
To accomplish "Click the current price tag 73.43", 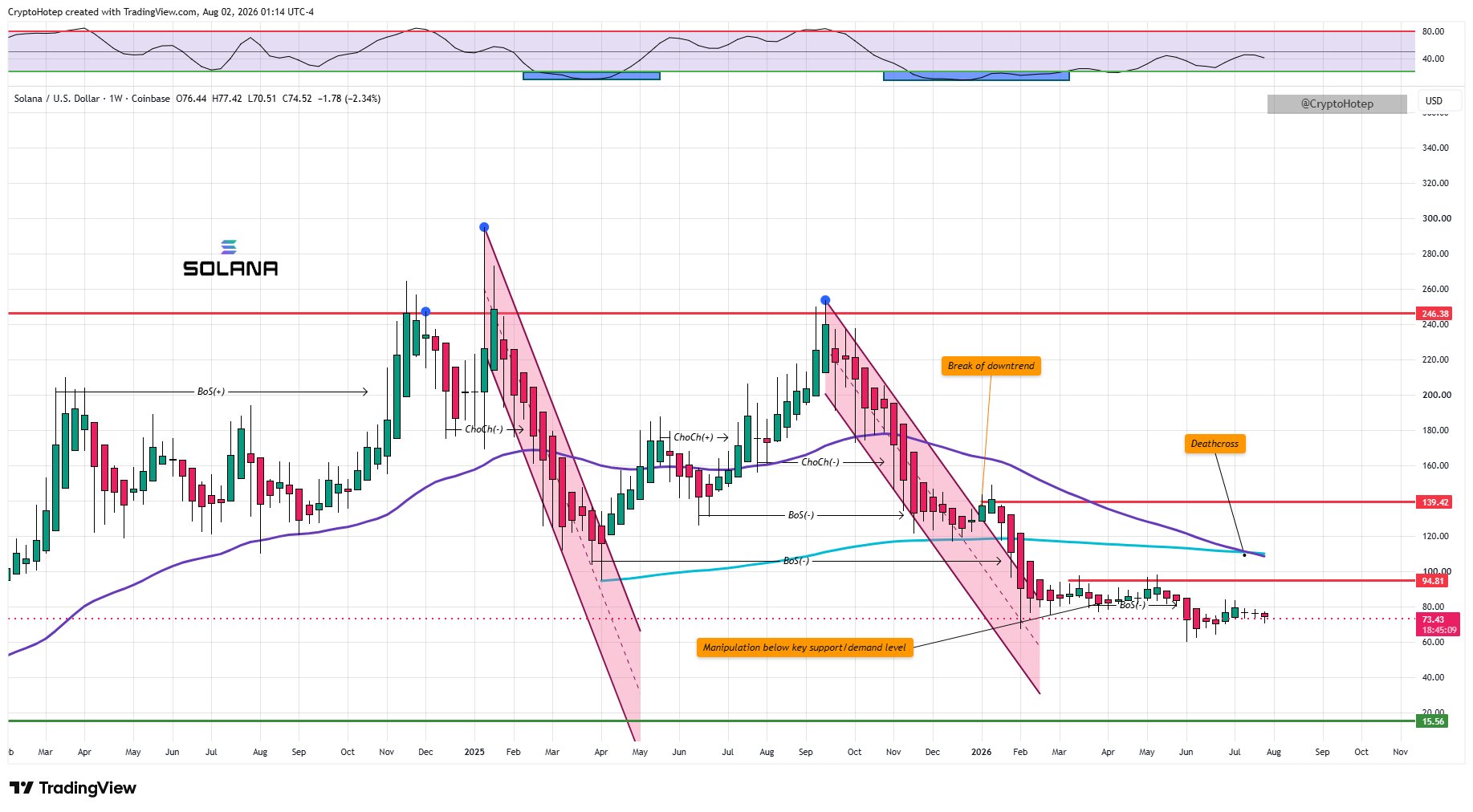I will click(1433, 619).
